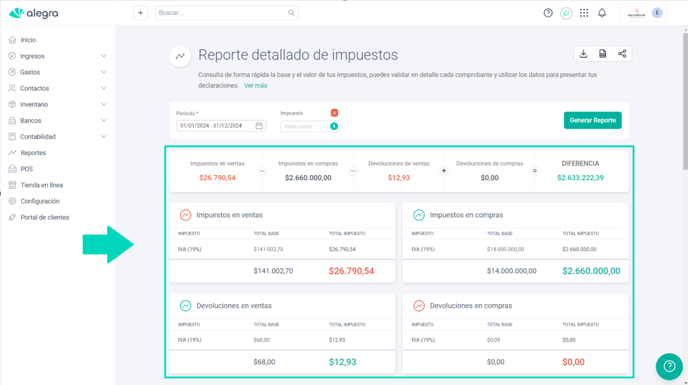Click the report chart icon beside title
This screenshot has height=385, width=688.
[180, 56]
